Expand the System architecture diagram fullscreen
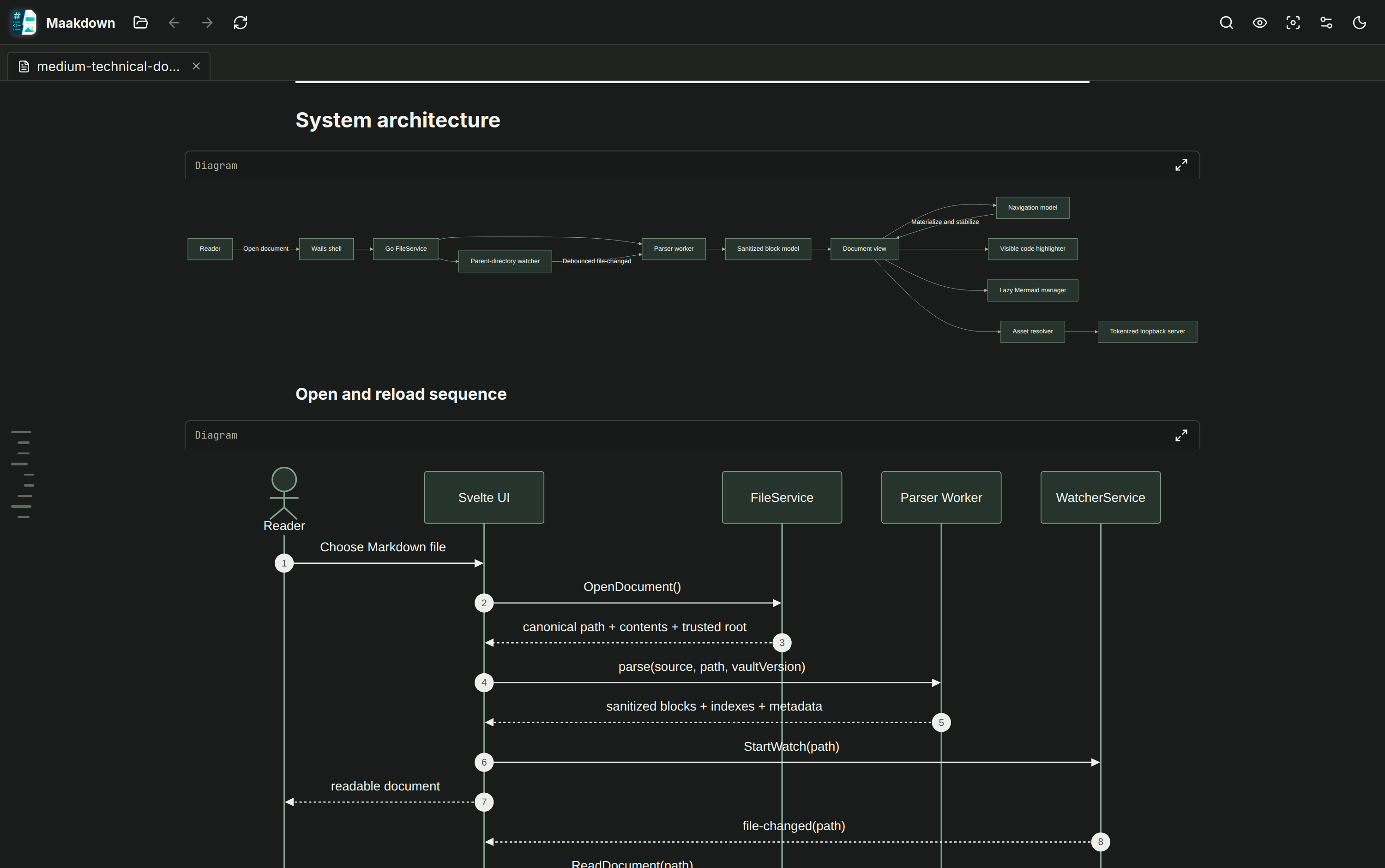This screenshot has height=868, width=1385. (1181, 165)
